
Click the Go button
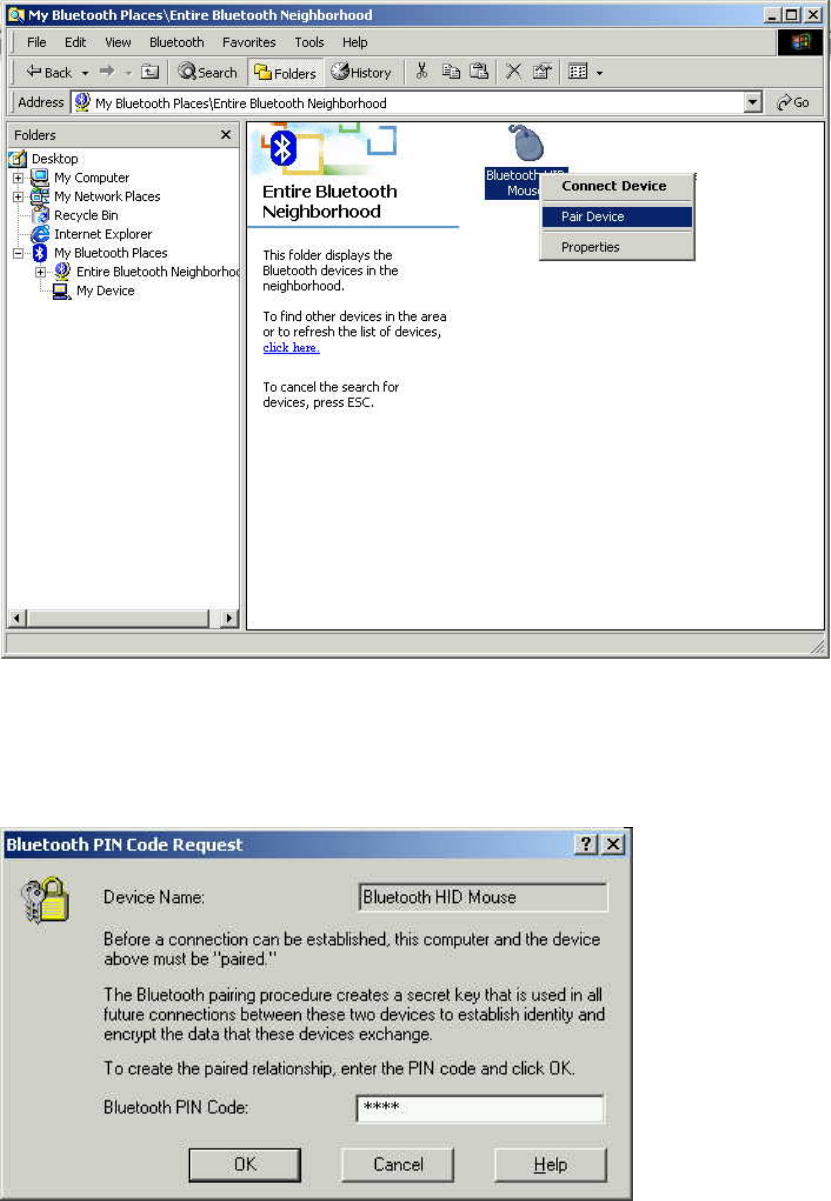[x=794, y=103]
